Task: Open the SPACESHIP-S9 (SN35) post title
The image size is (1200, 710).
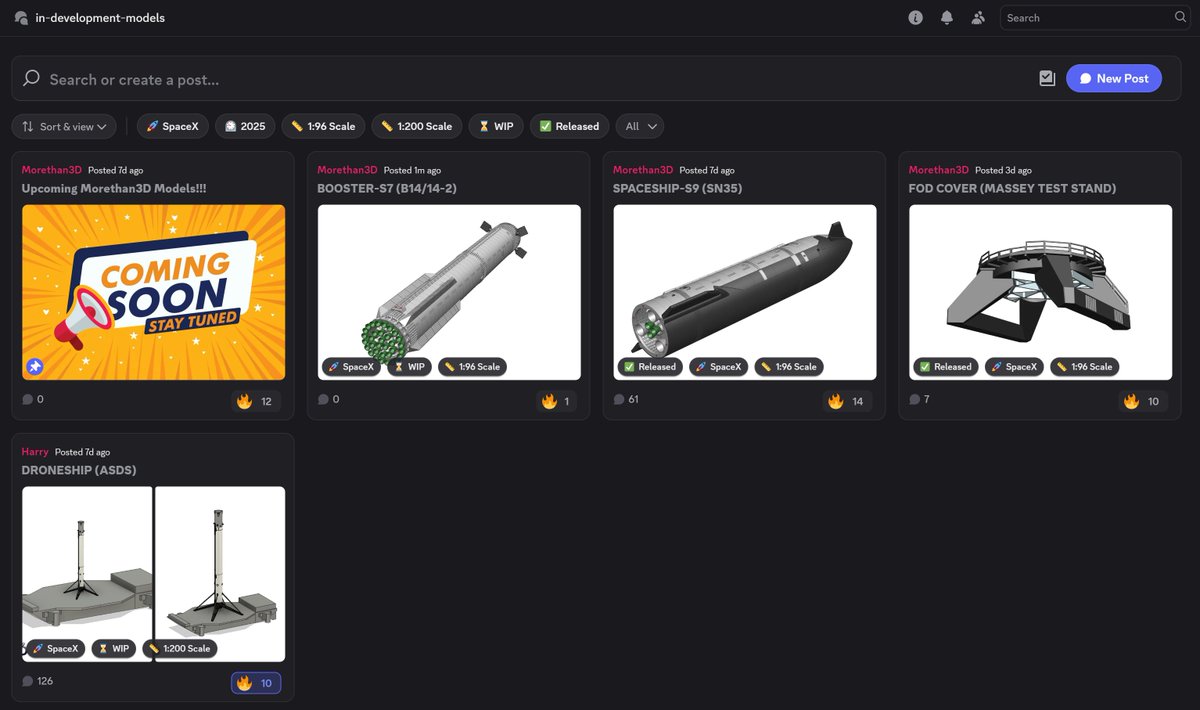Action: (677, 188)
